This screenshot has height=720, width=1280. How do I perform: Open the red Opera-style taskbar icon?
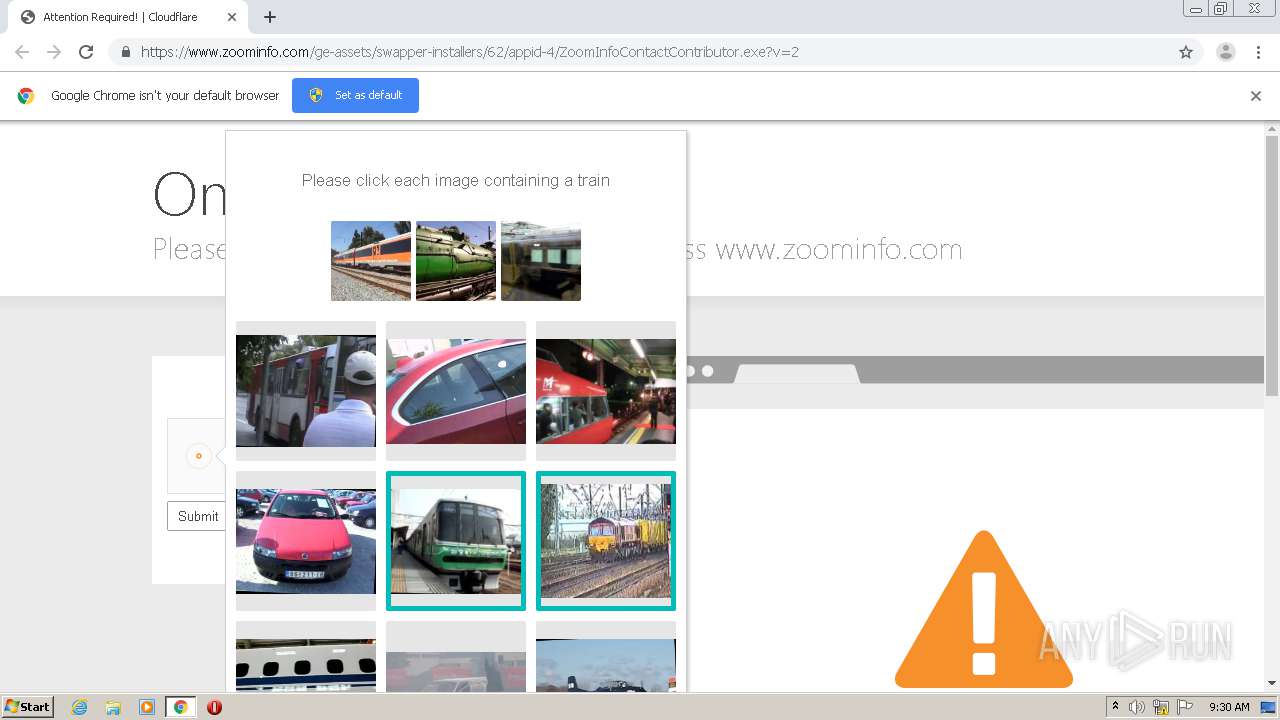pos(214,707)
